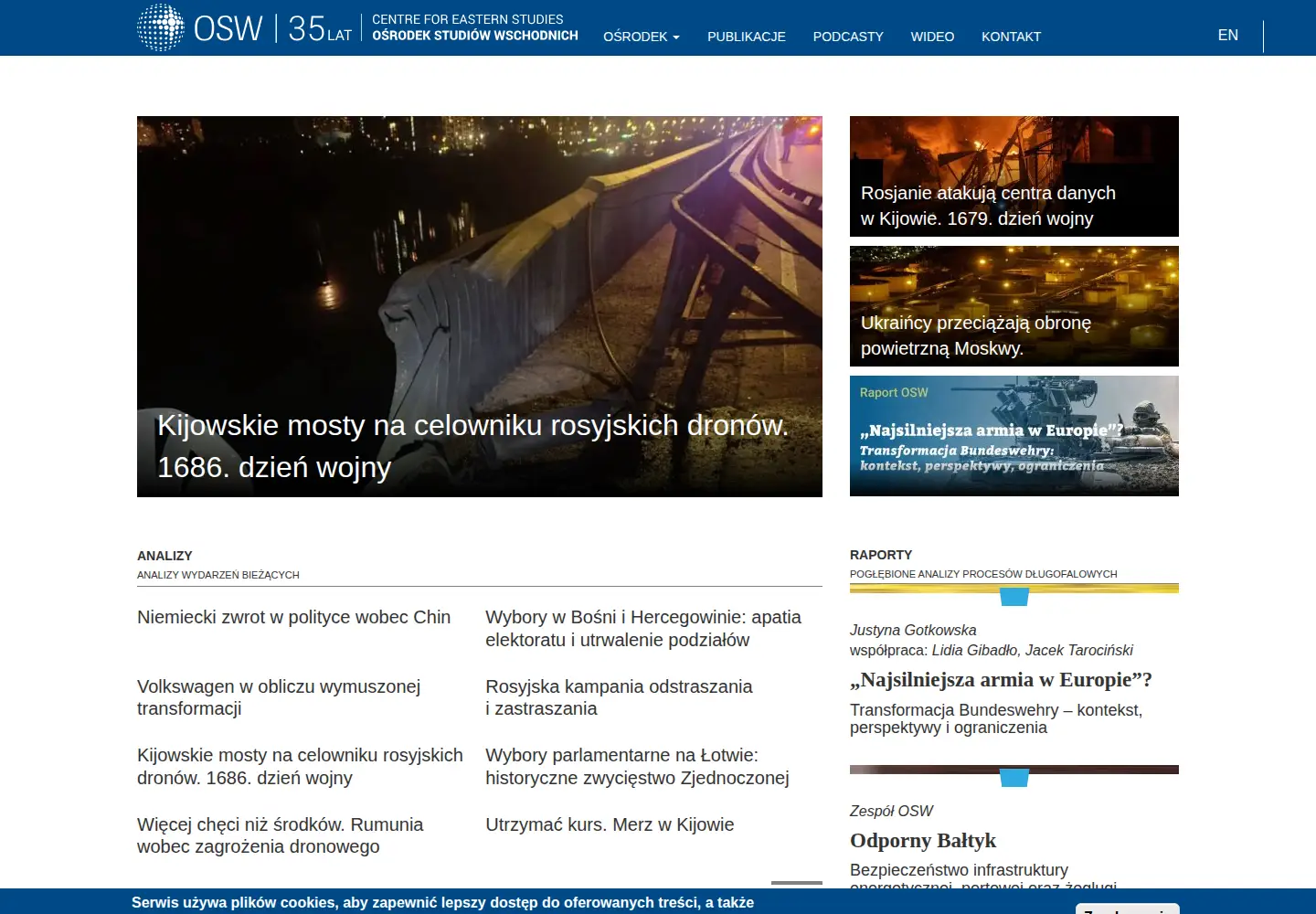
Task: Click the author name Justyna Gotkowska
Action: [x=913, y=630]
